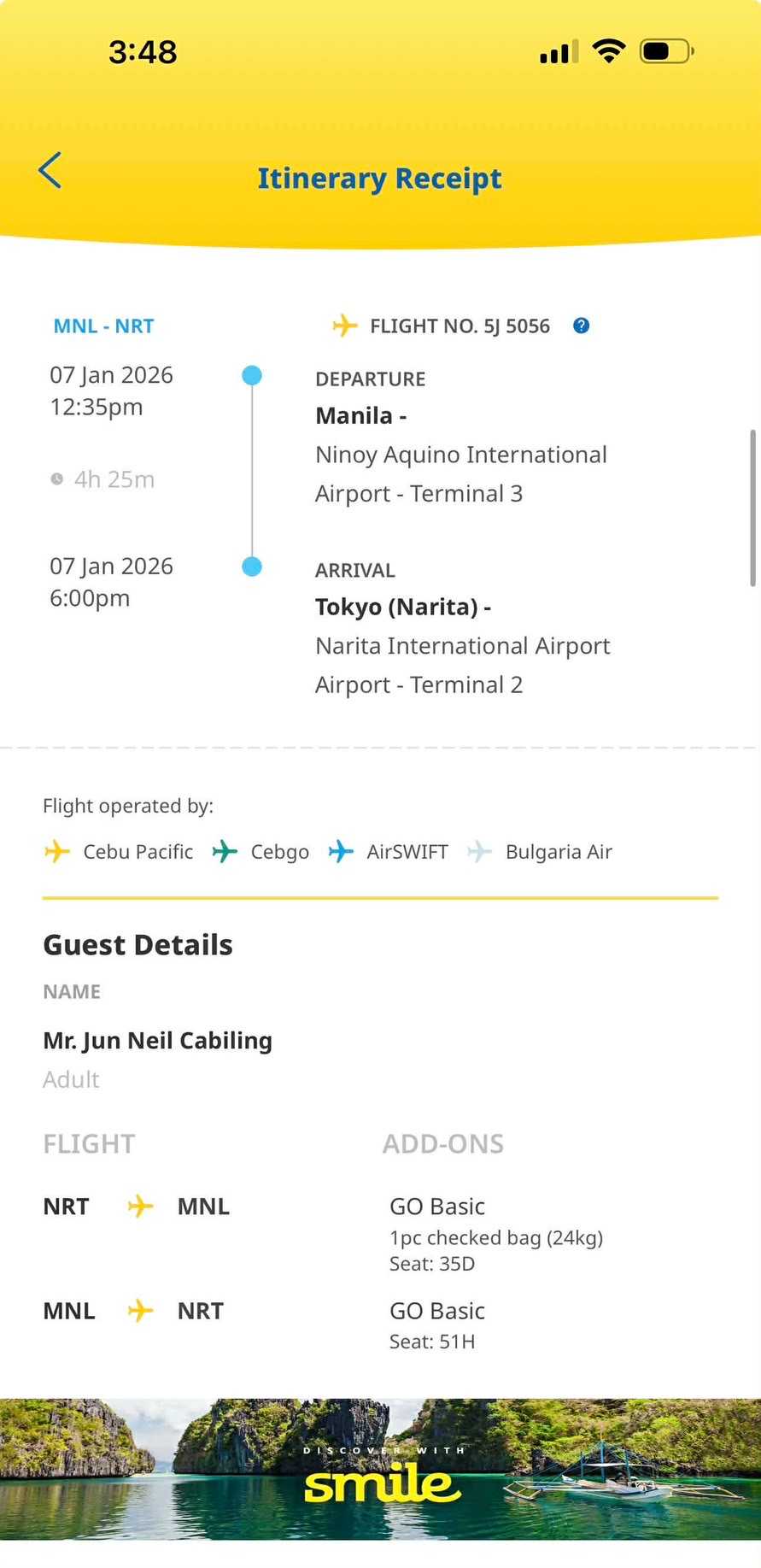Tap the pale Bulgaria Air plane icon
The width and height of the screenshot is (761, 1568).
point(479,851)
